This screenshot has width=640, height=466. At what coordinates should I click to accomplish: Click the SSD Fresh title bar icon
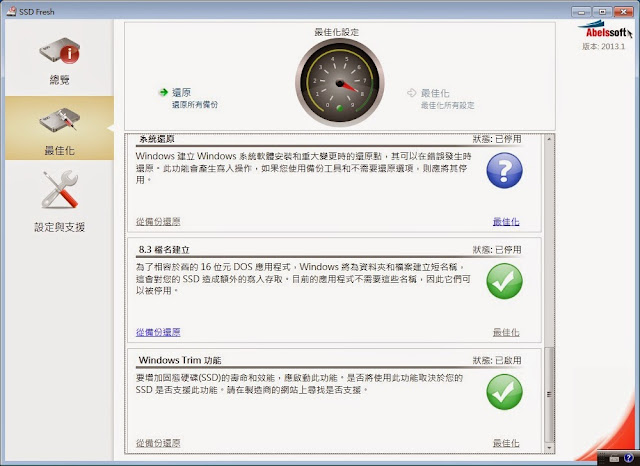pos(11,11)
